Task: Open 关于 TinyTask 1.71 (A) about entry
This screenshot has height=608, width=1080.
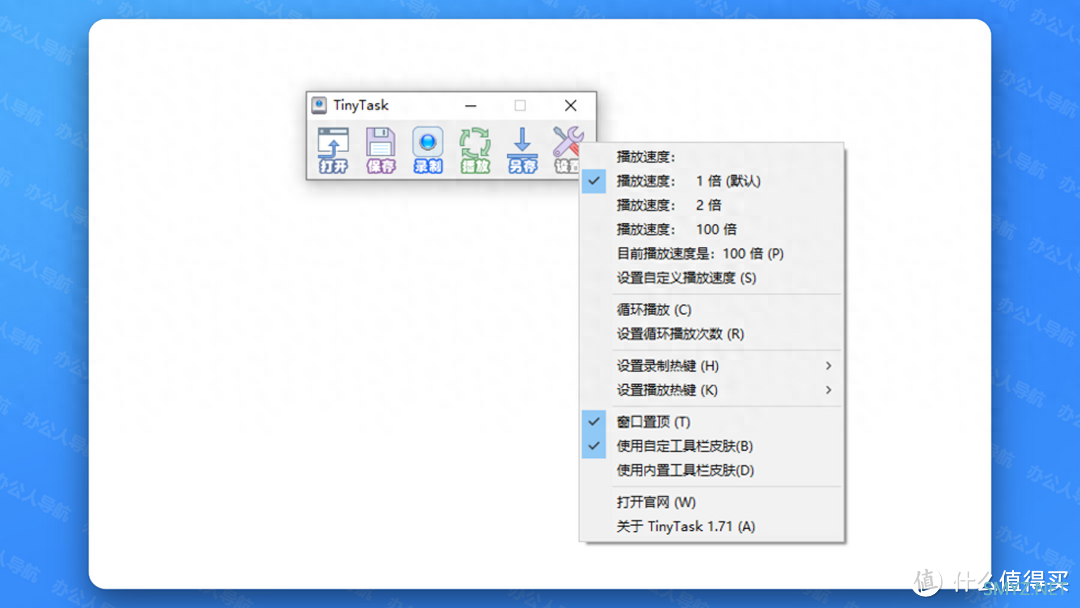Action: click(712, 526)
